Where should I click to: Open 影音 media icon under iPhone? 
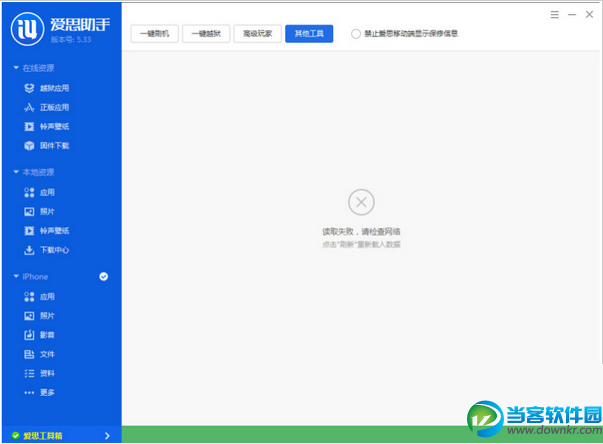pos(29,335)
